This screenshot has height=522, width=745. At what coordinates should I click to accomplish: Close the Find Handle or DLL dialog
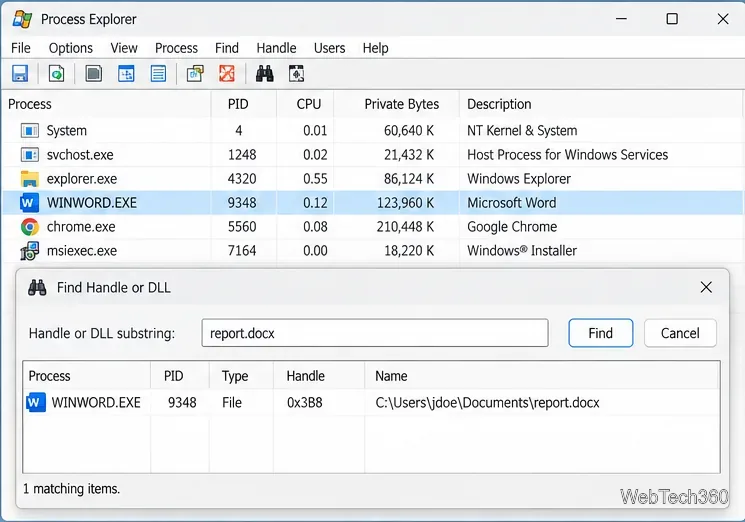(706, 287)
